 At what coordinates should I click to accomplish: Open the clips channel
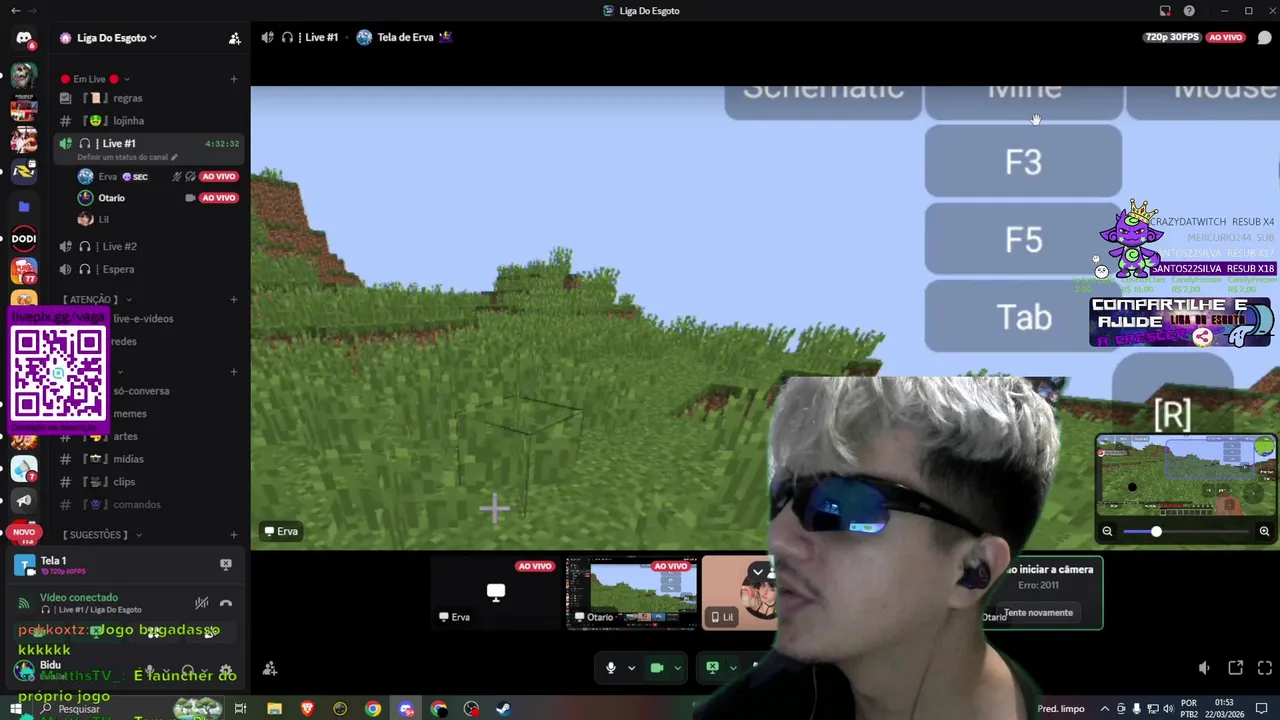tap(150, 482)
